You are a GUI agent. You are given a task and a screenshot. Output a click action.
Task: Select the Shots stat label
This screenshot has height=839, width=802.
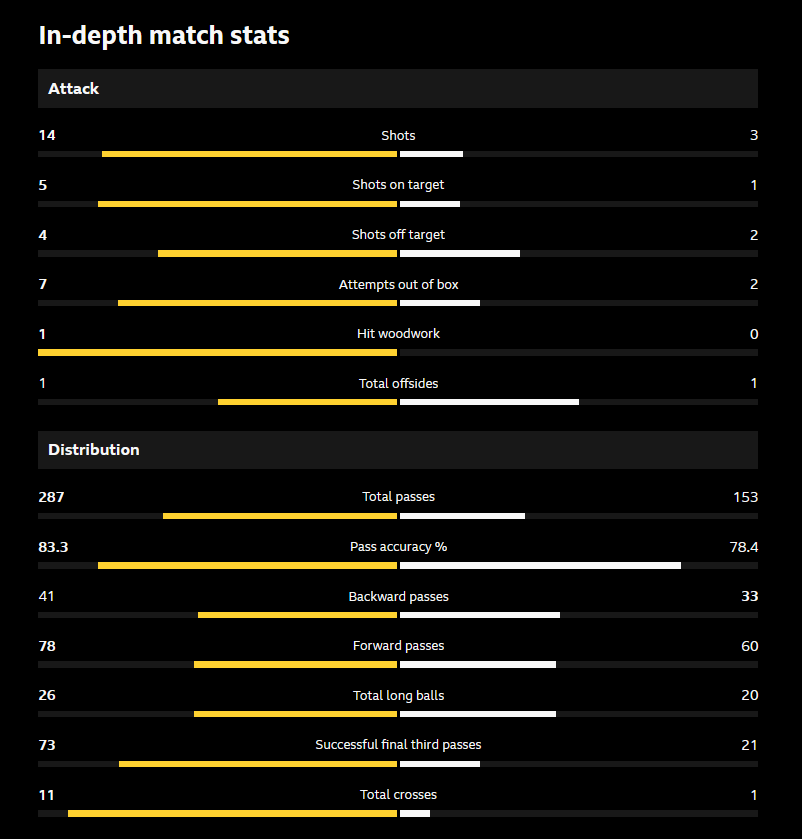click(x=398, y=136)
